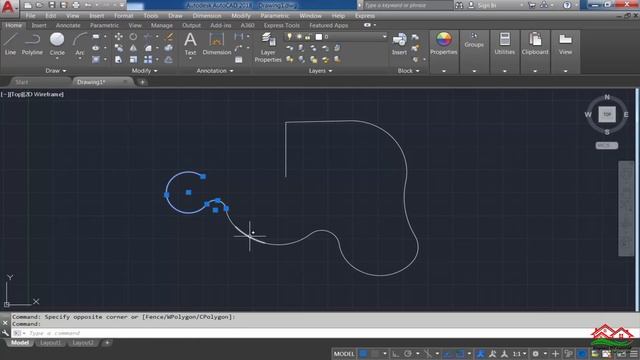Expand the Draw panel flyout
640x360 pixels.
[56, 71]
